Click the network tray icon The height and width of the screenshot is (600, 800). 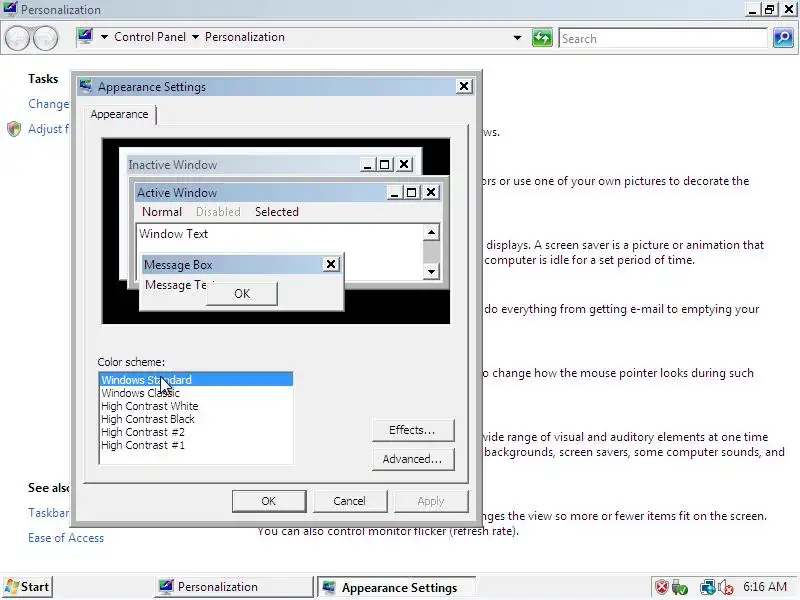coord(707,587)
